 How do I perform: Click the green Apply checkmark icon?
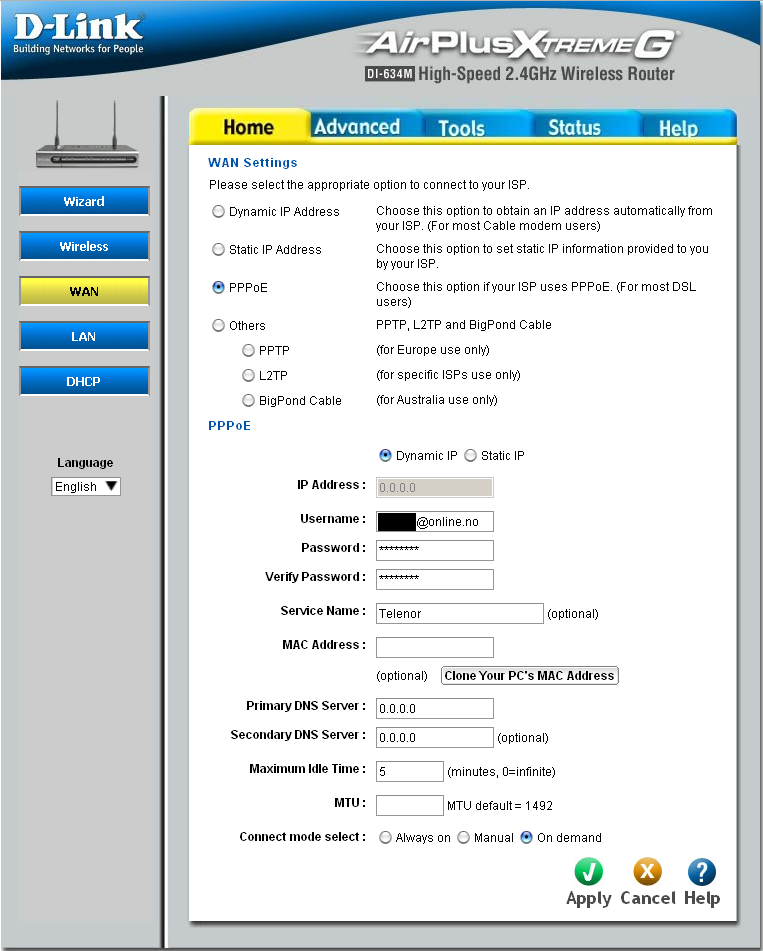588,872
